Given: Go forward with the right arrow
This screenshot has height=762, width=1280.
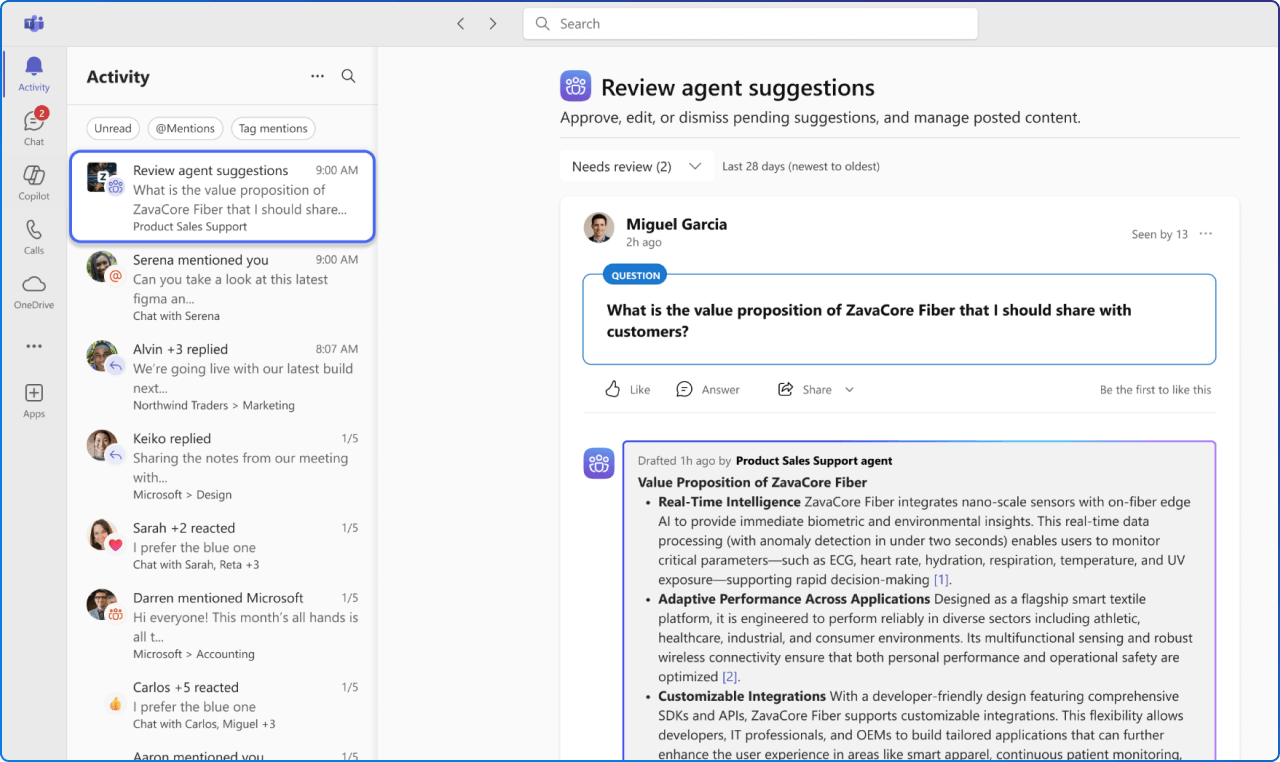Looking at the screenshot, I should coord(493,23).
